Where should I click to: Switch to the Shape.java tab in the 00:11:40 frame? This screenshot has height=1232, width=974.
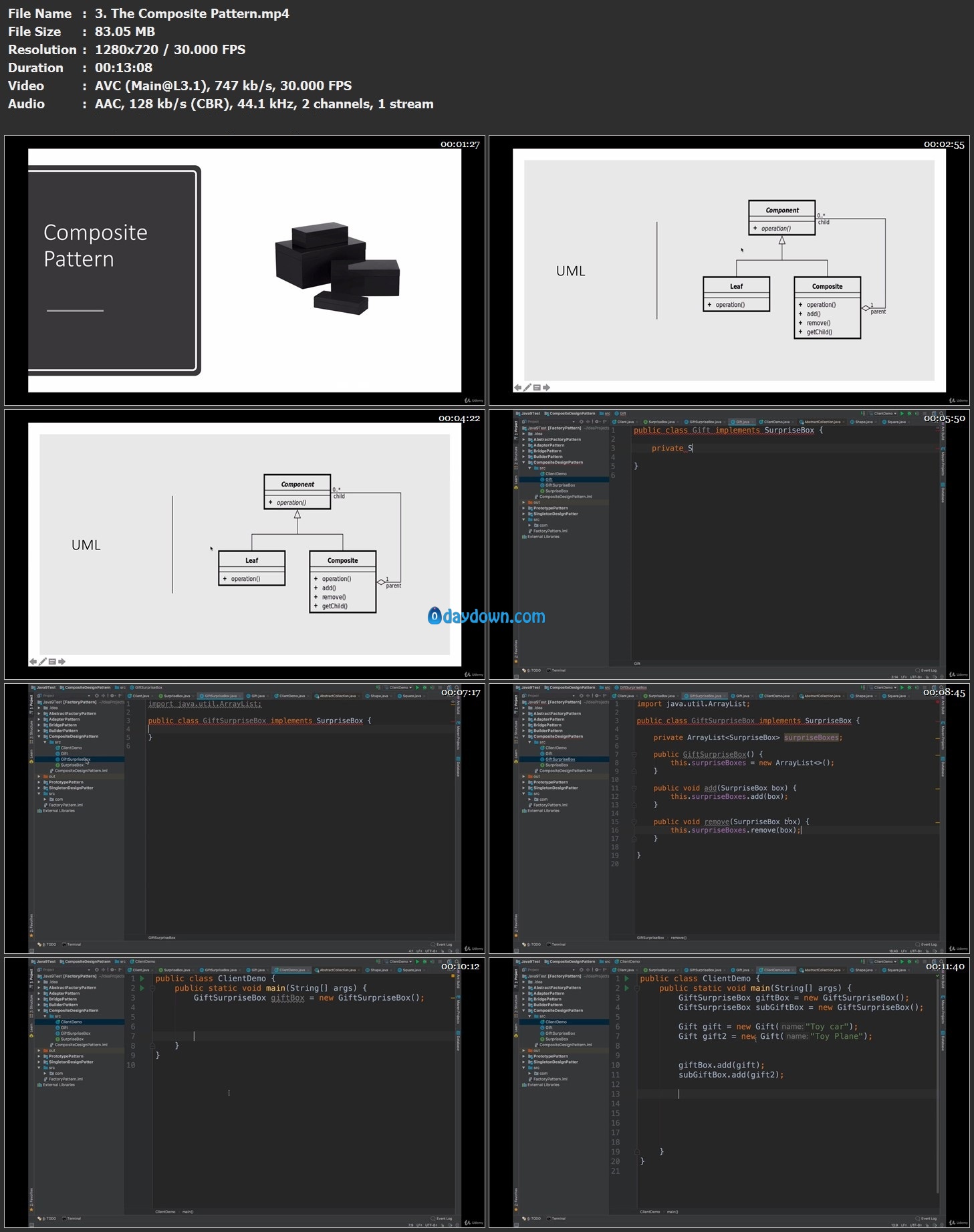862,970
